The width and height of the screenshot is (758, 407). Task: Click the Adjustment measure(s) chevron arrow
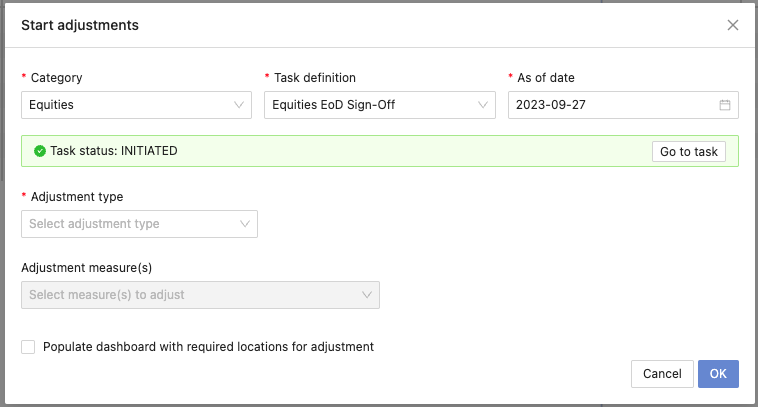pos(367,295)
